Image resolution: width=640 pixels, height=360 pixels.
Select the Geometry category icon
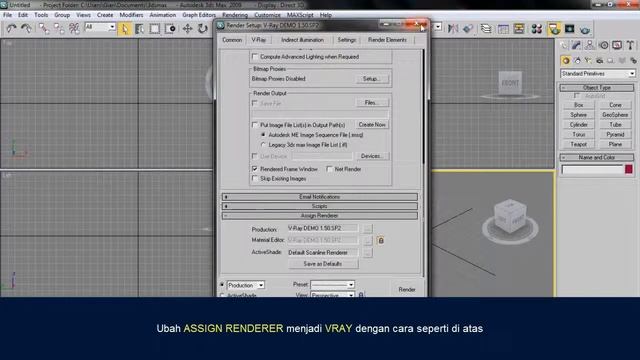click(x=566, y=61)
